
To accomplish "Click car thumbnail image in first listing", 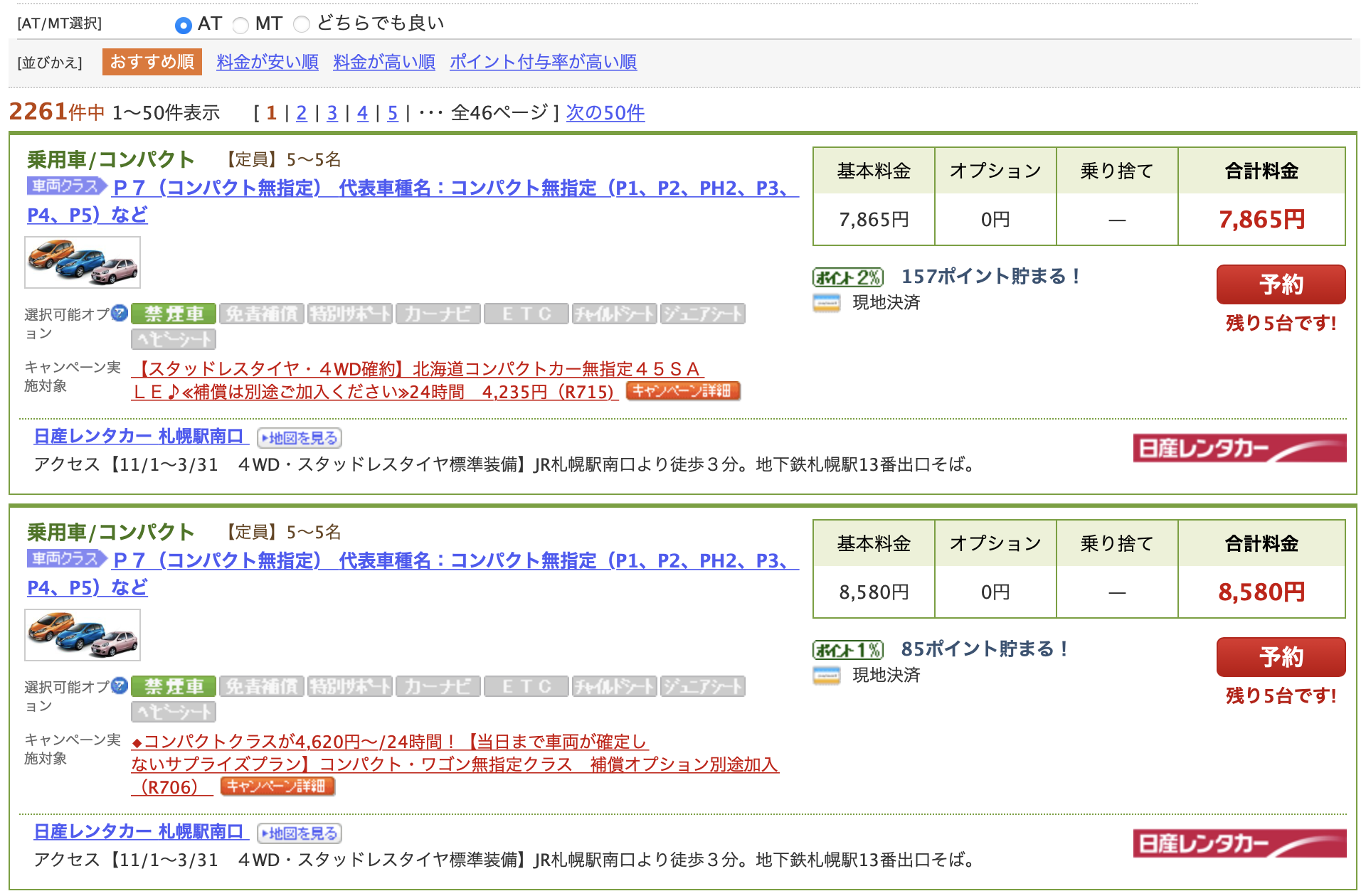I will [x=83, y=262].
